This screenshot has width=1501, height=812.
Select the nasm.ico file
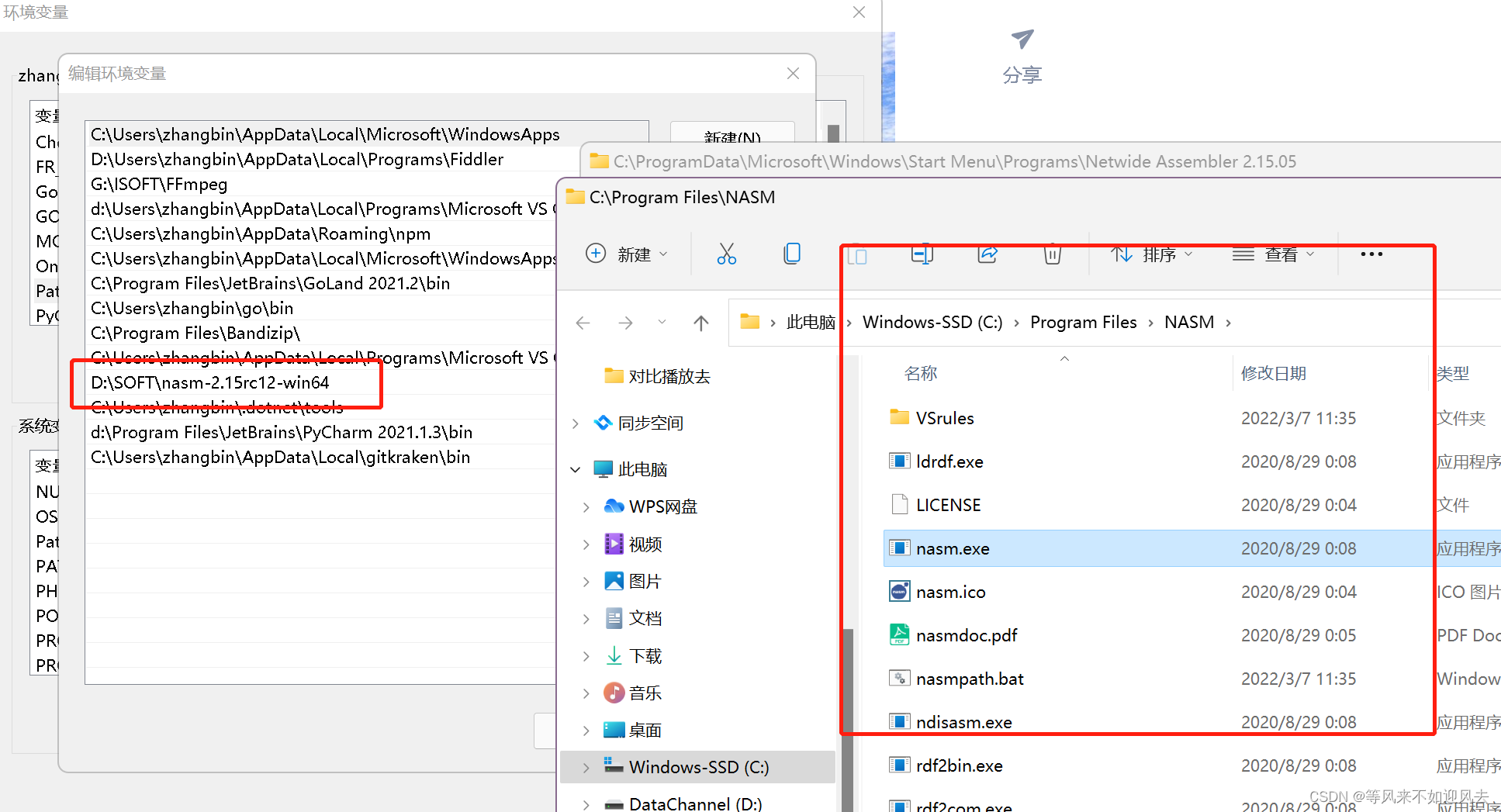(x=950, y=592)
